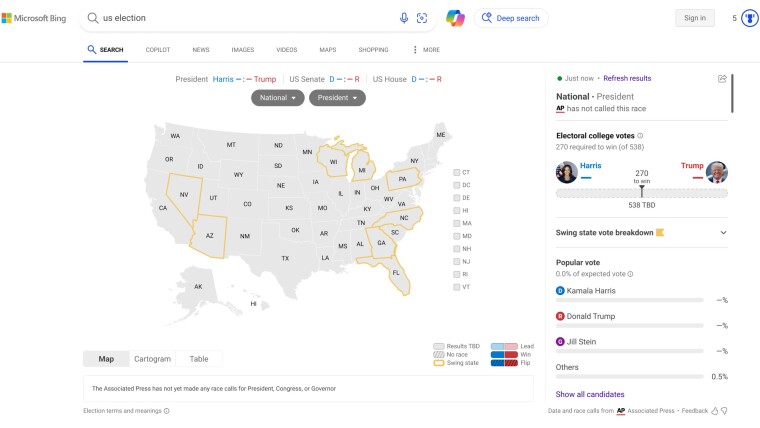Select the CT state box
Viewport: 760px width, 428px height.
pyautogui.click(x=457, y=173)
